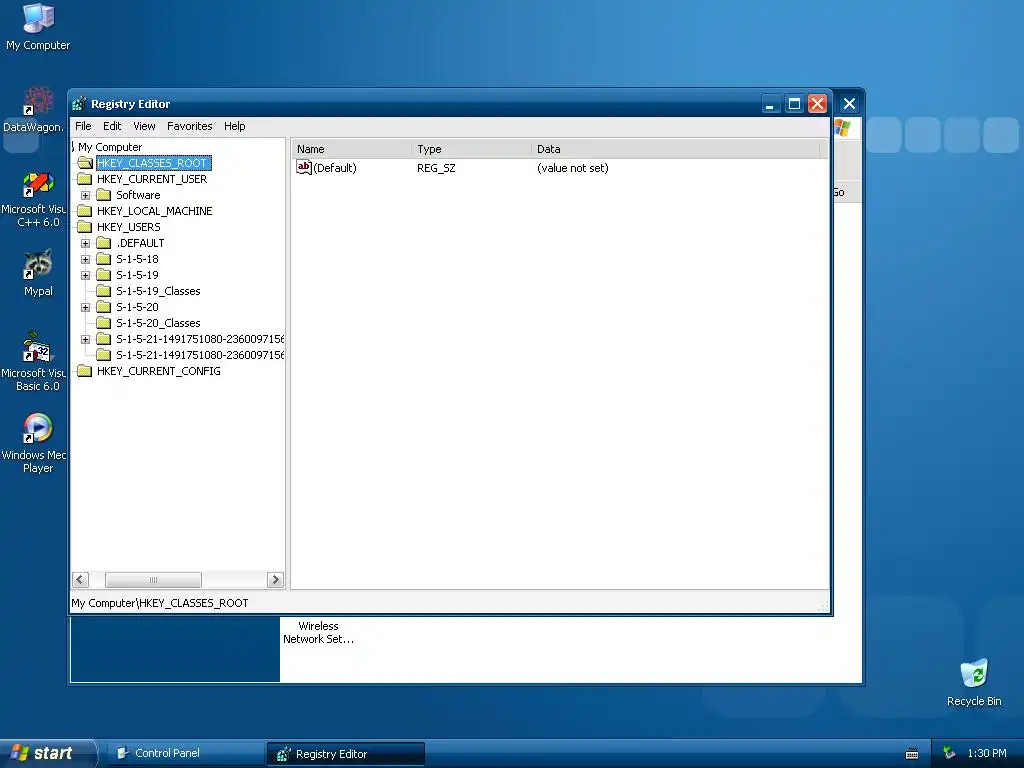
Task: Expand the Software key
Action: click(x=85, y=195)
